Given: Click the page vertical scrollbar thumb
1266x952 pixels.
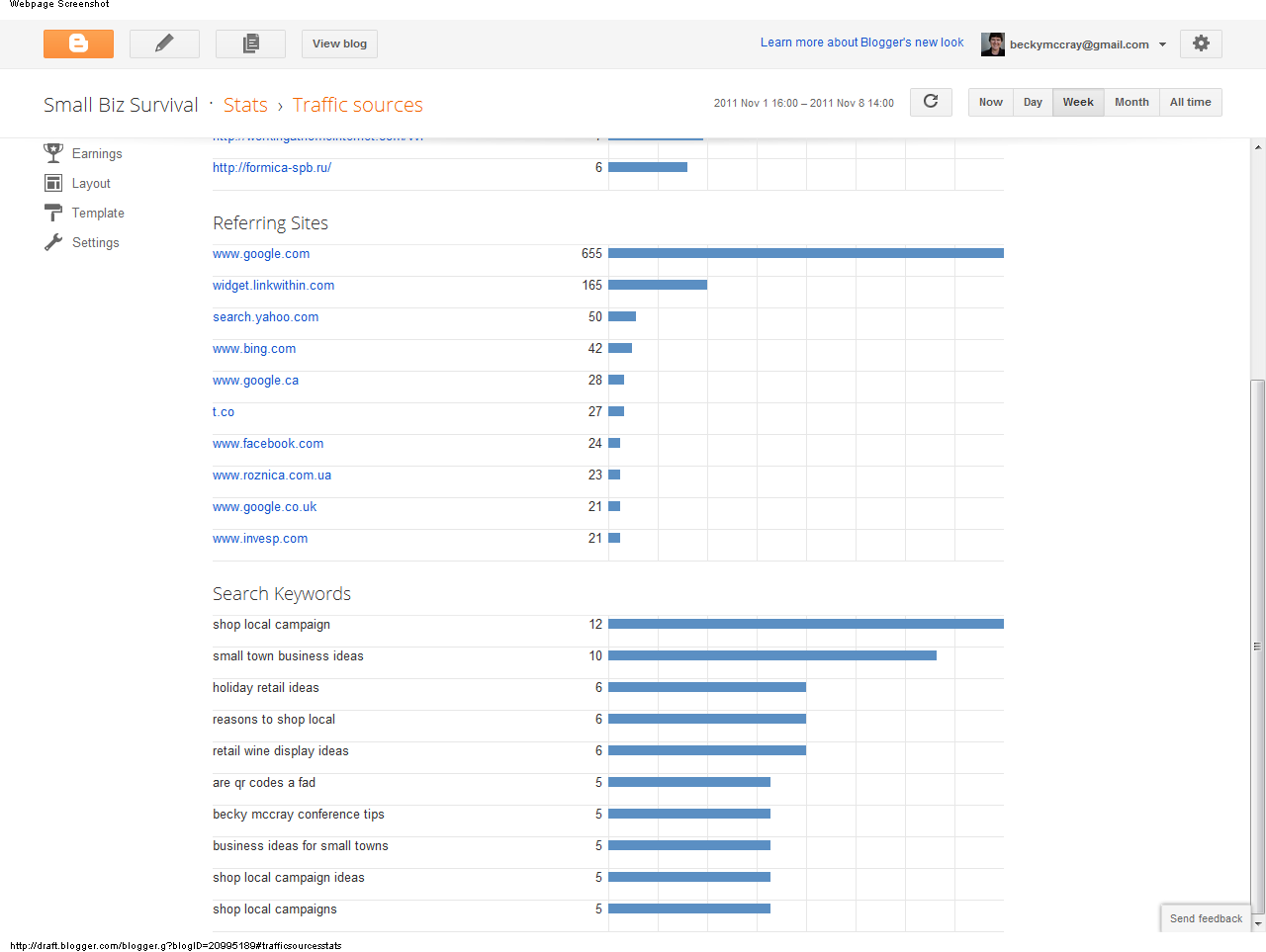Looking at the screenshot, I should pos(1258,643).
